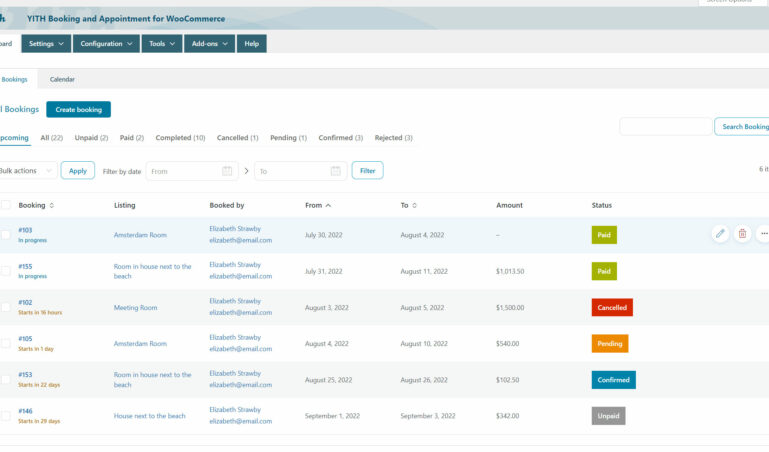This screenshot has width=769, height=452.
Task: Select checkbox for booking #155
Action: pyautogui.click(x=5, y=271)
